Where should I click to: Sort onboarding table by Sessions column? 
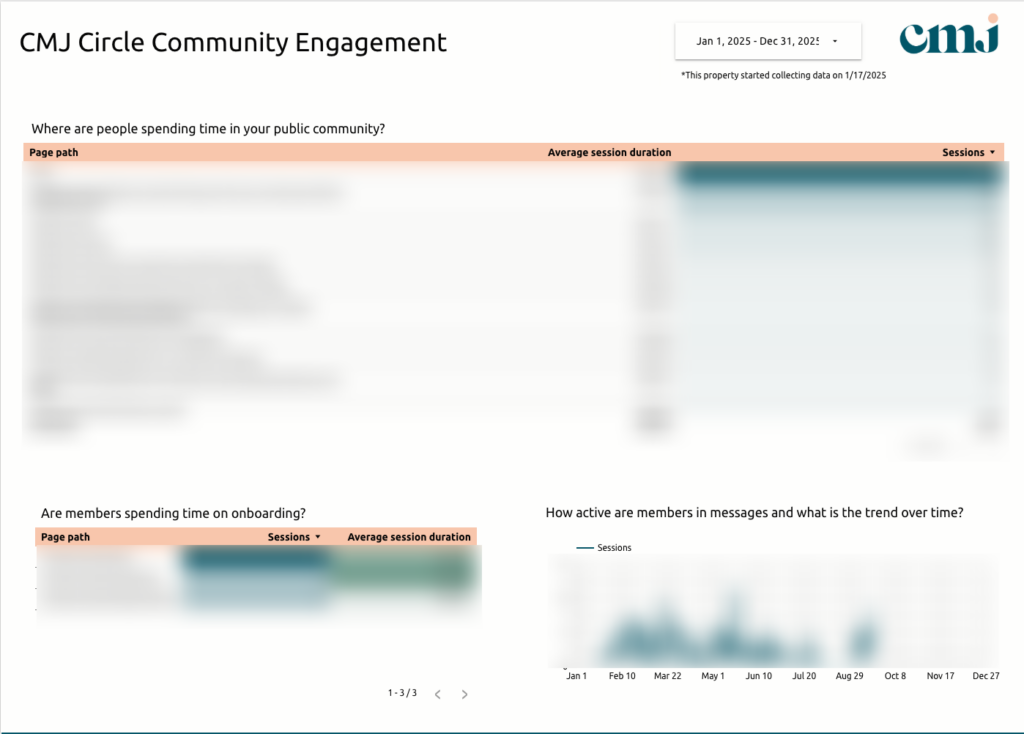click(x=289, y=537)
